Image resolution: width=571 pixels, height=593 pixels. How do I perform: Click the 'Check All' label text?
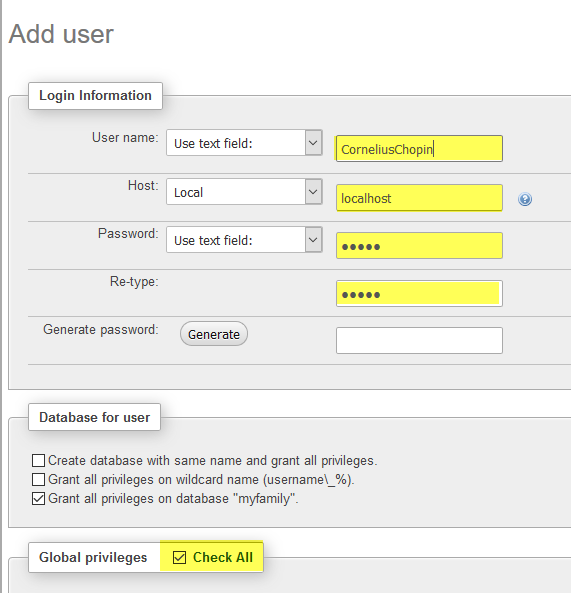click(x=223, y=557)
